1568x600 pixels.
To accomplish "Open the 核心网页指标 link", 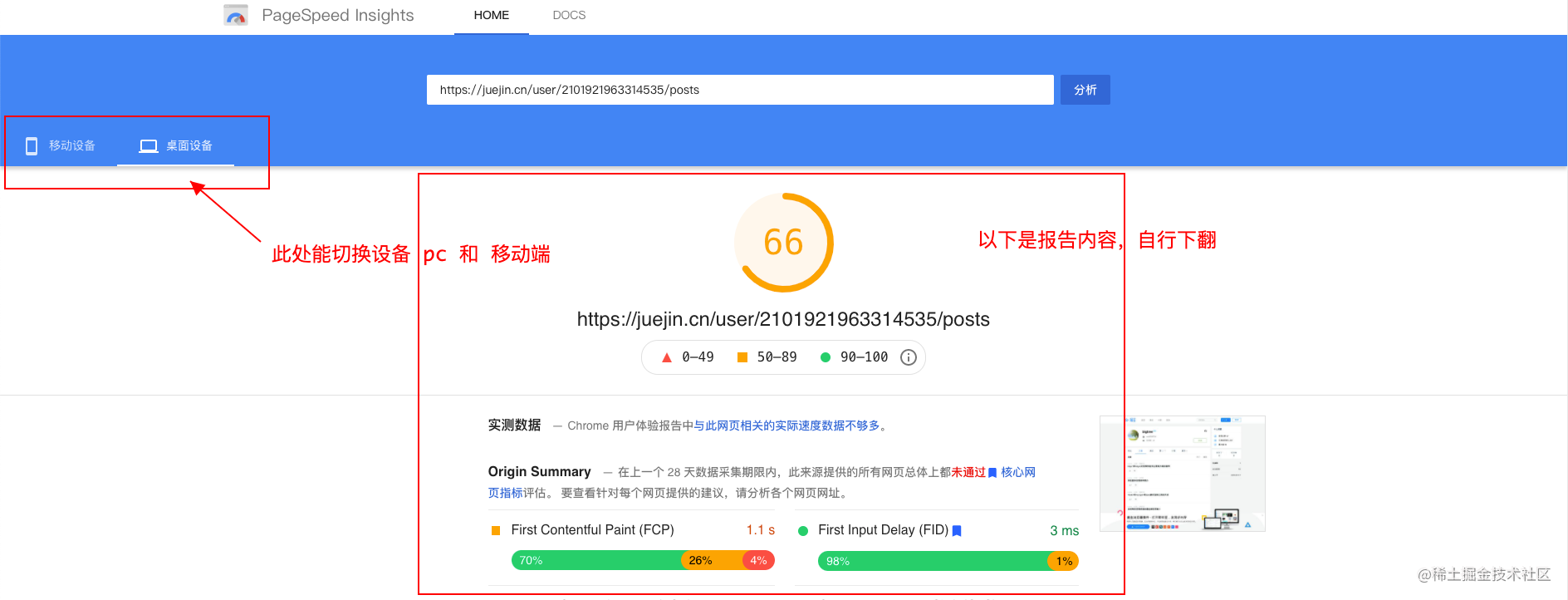I will coord(1017,472).
